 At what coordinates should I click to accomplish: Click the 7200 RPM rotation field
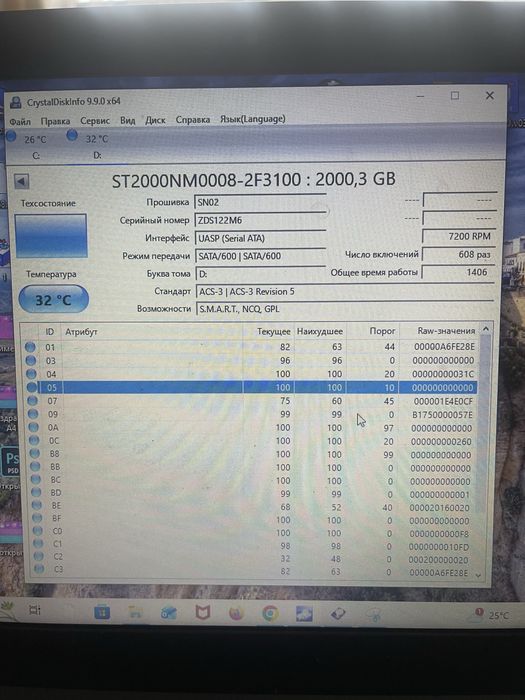tap(459, 236)
